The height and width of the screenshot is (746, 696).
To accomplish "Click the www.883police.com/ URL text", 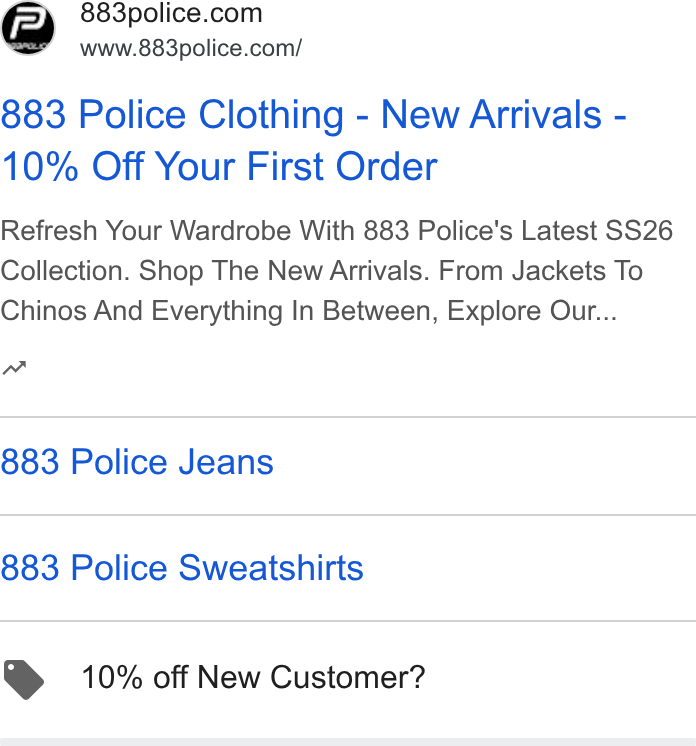I will coord(191,48).
